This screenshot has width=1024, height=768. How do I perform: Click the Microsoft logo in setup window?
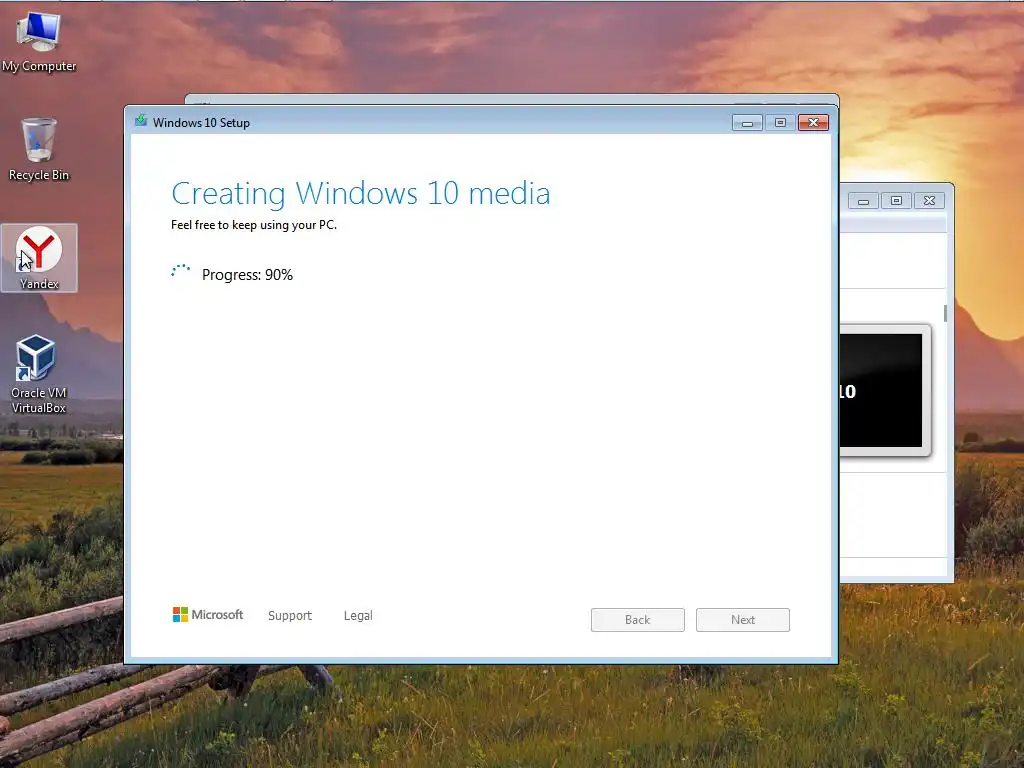point(208,615)
